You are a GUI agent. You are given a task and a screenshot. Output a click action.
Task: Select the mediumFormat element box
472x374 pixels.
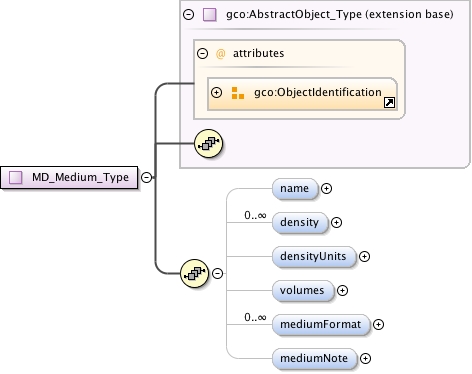point(321,325)
